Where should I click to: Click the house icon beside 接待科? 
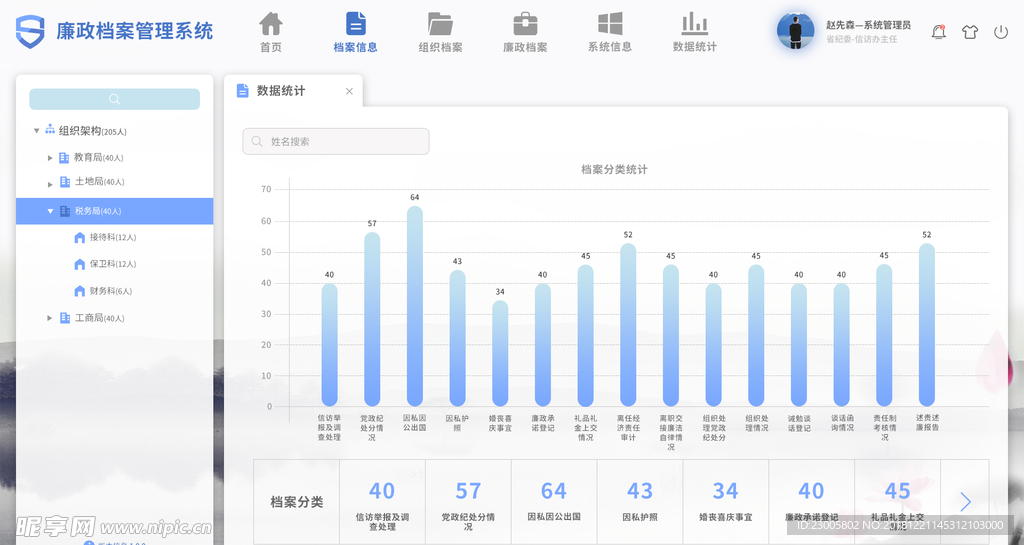click(80, 238)
